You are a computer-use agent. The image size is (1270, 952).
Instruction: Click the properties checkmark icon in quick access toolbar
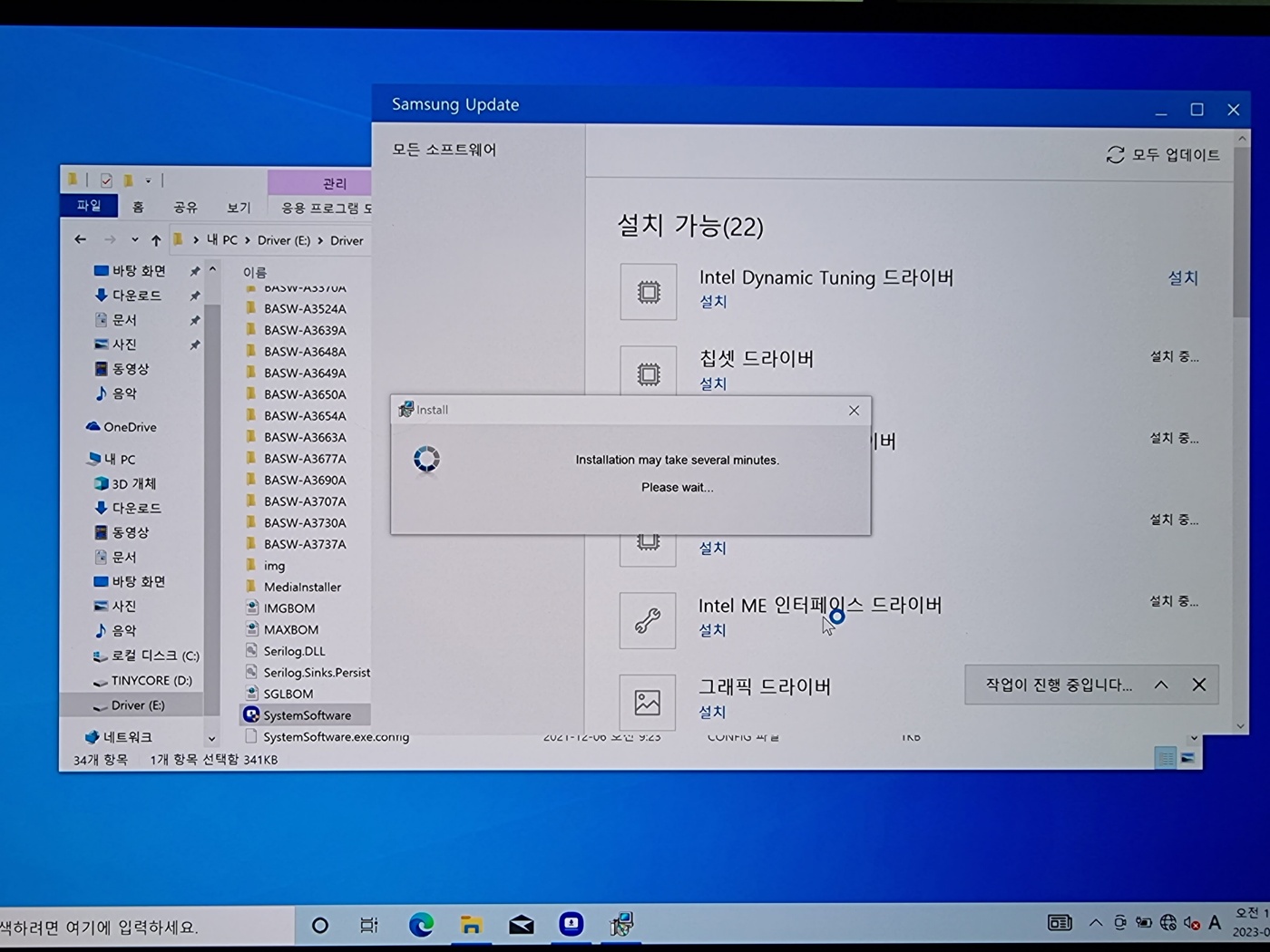click(x=106, y=180)
